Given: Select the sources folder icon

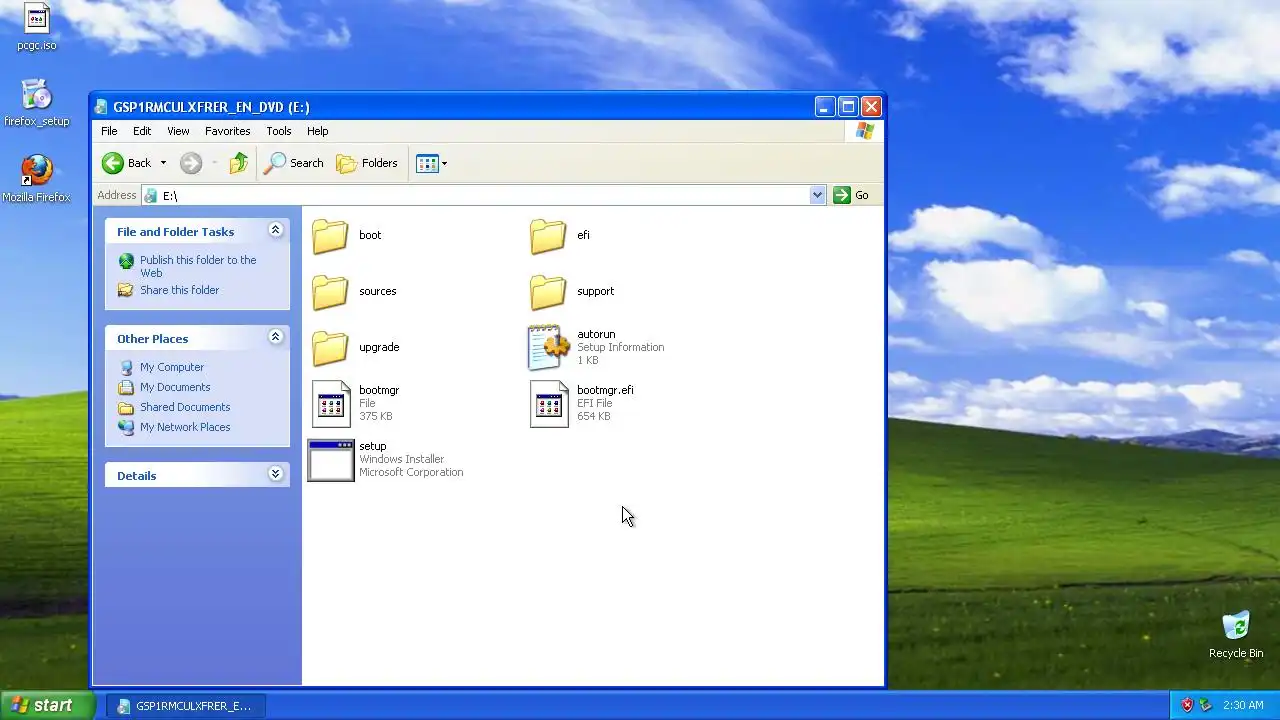Looking at the screenshot, I should click(330, 292).
